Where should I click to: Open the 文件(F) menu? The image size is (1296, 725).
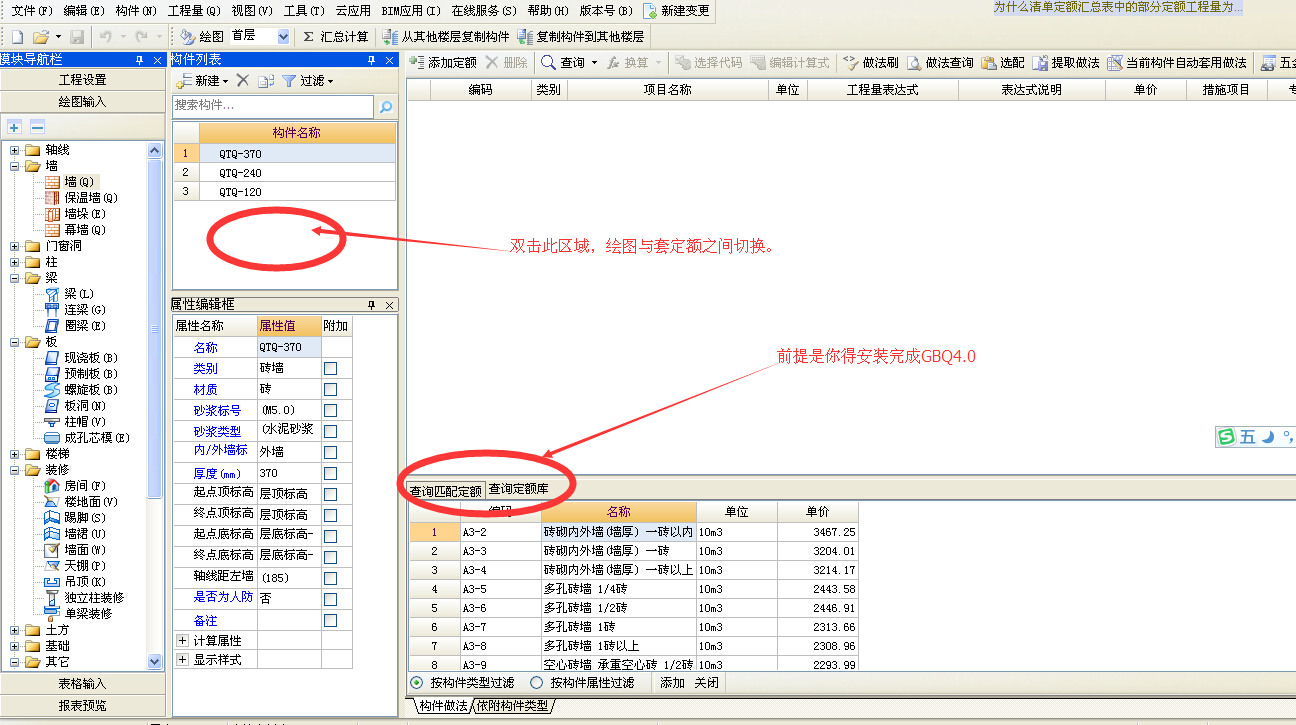31,10
